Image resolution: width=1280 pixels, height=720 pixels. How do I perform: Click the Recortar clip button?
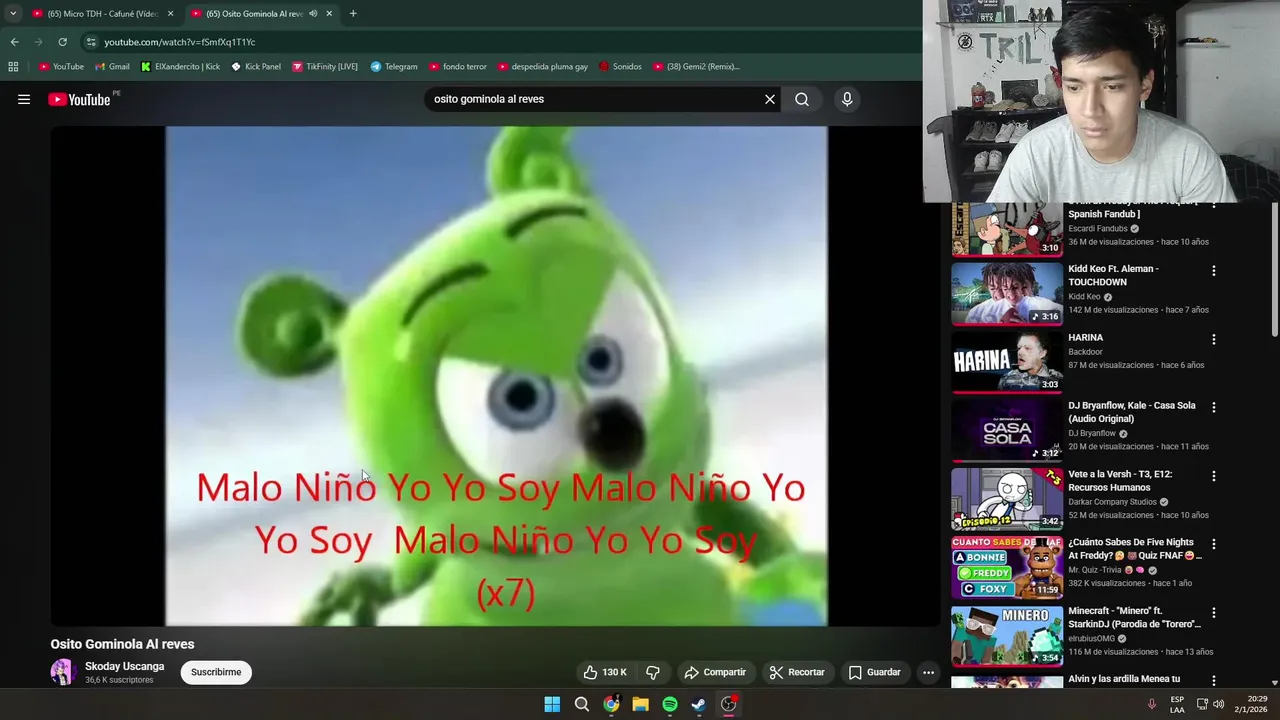[x=797, y=672]
